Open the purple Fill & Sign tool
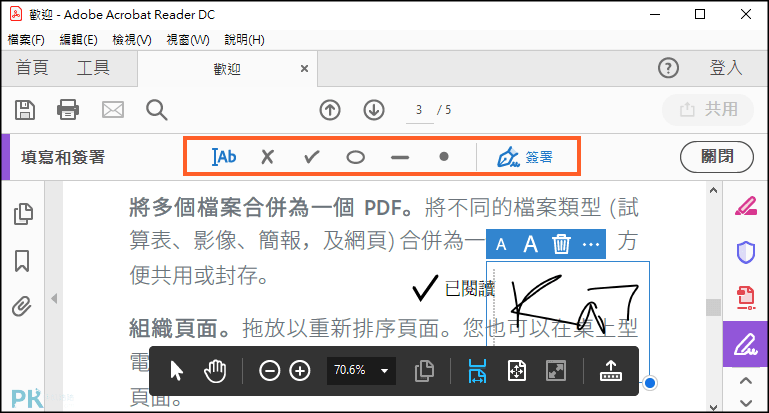The width and height of the screenshot is (769, 413). click(745, 344)
